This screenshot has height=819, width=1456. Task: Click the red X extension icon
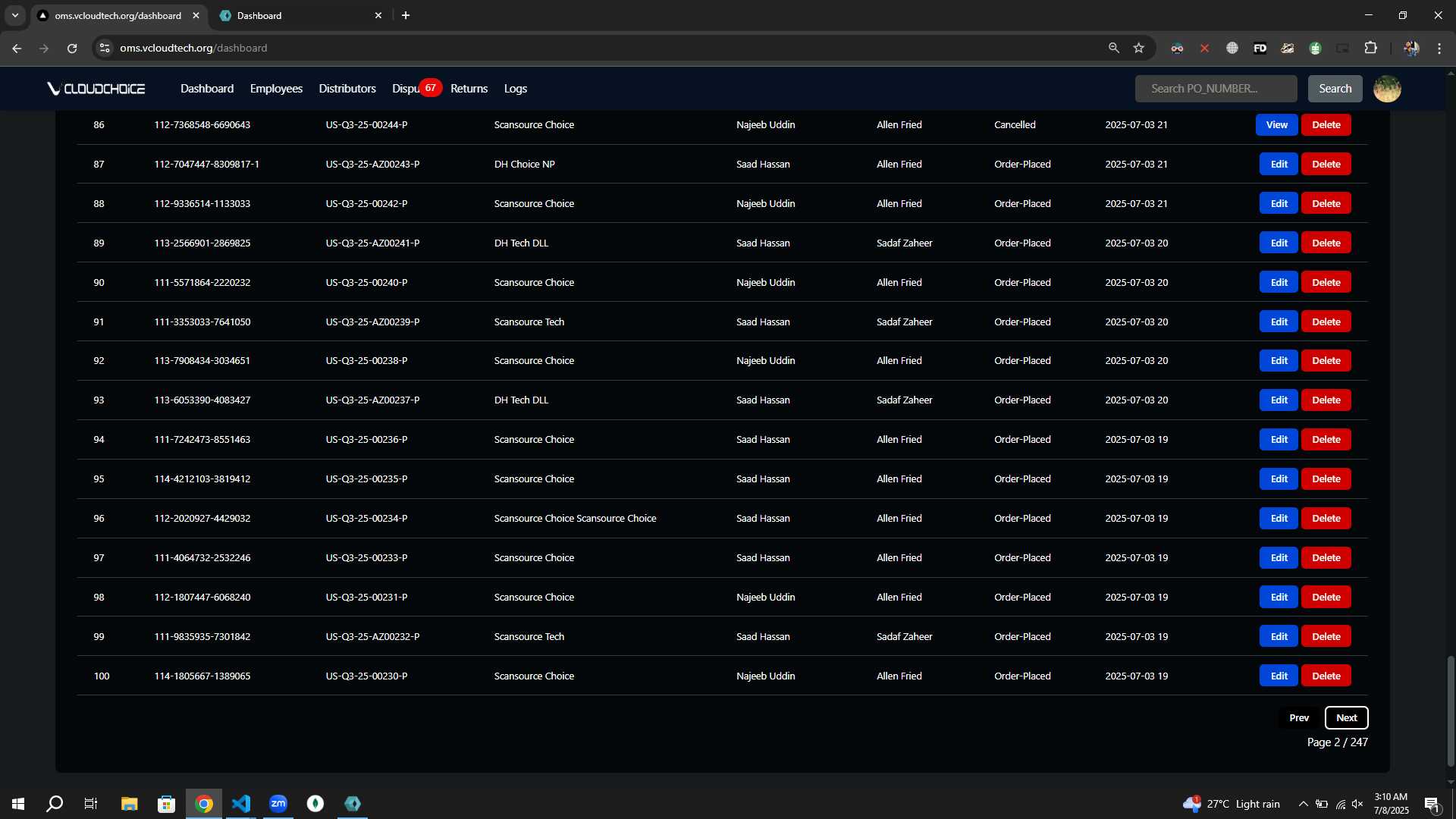1204,48
